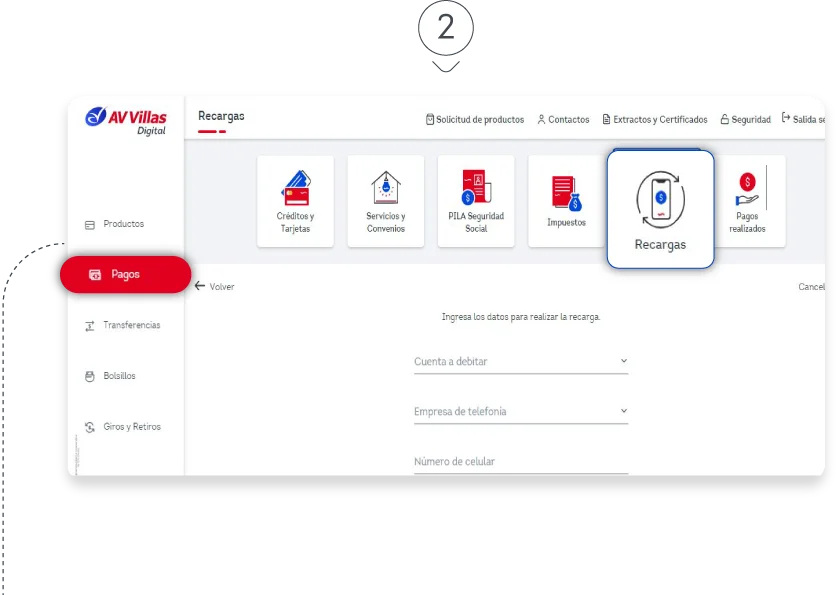This screenshot has height=595, width=837.
Task: Select the Servicios y Convenios tile
Action: point(385,200)
